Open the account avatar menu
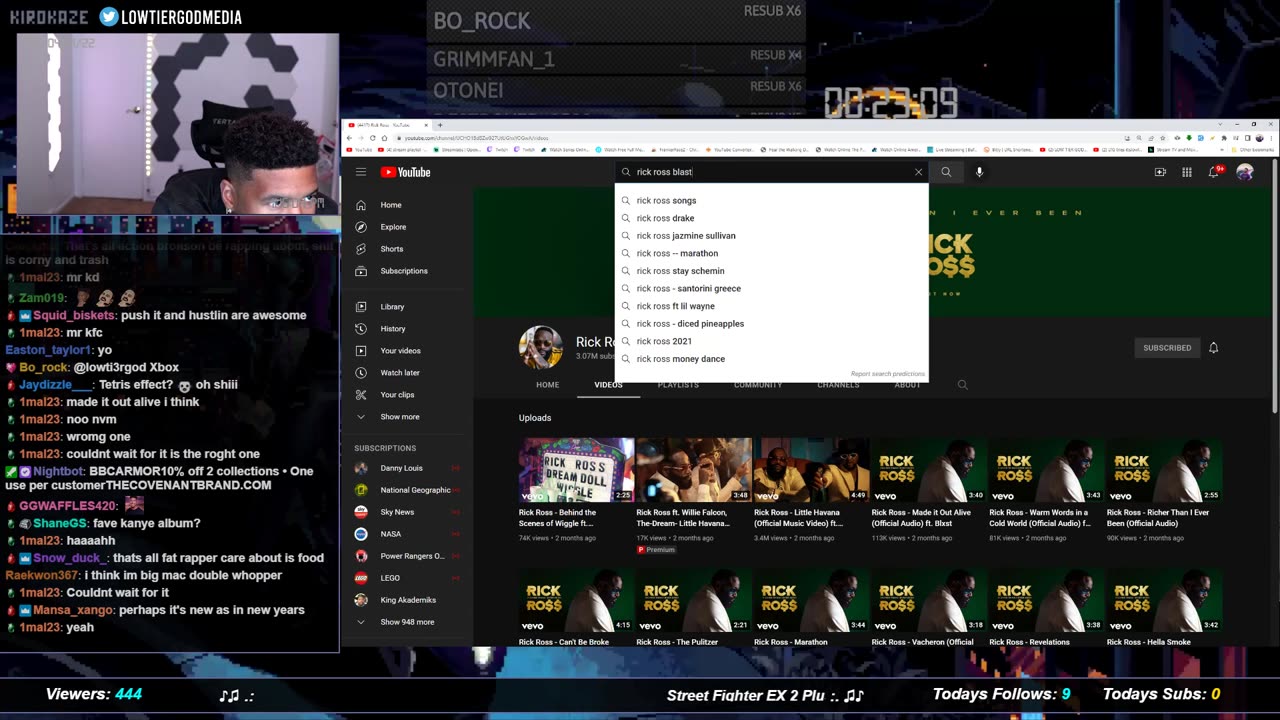Viewport: 1280px width, 720px height. tap(1245, 172)
